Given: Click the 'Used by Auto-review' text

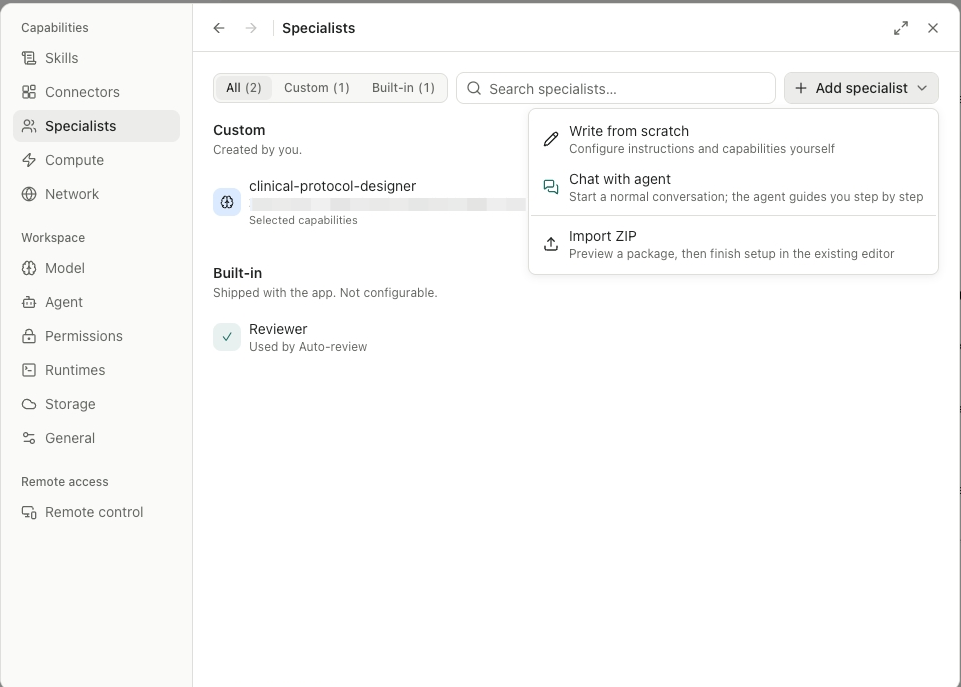Looking at the screenshot, I should click(308, 347).
